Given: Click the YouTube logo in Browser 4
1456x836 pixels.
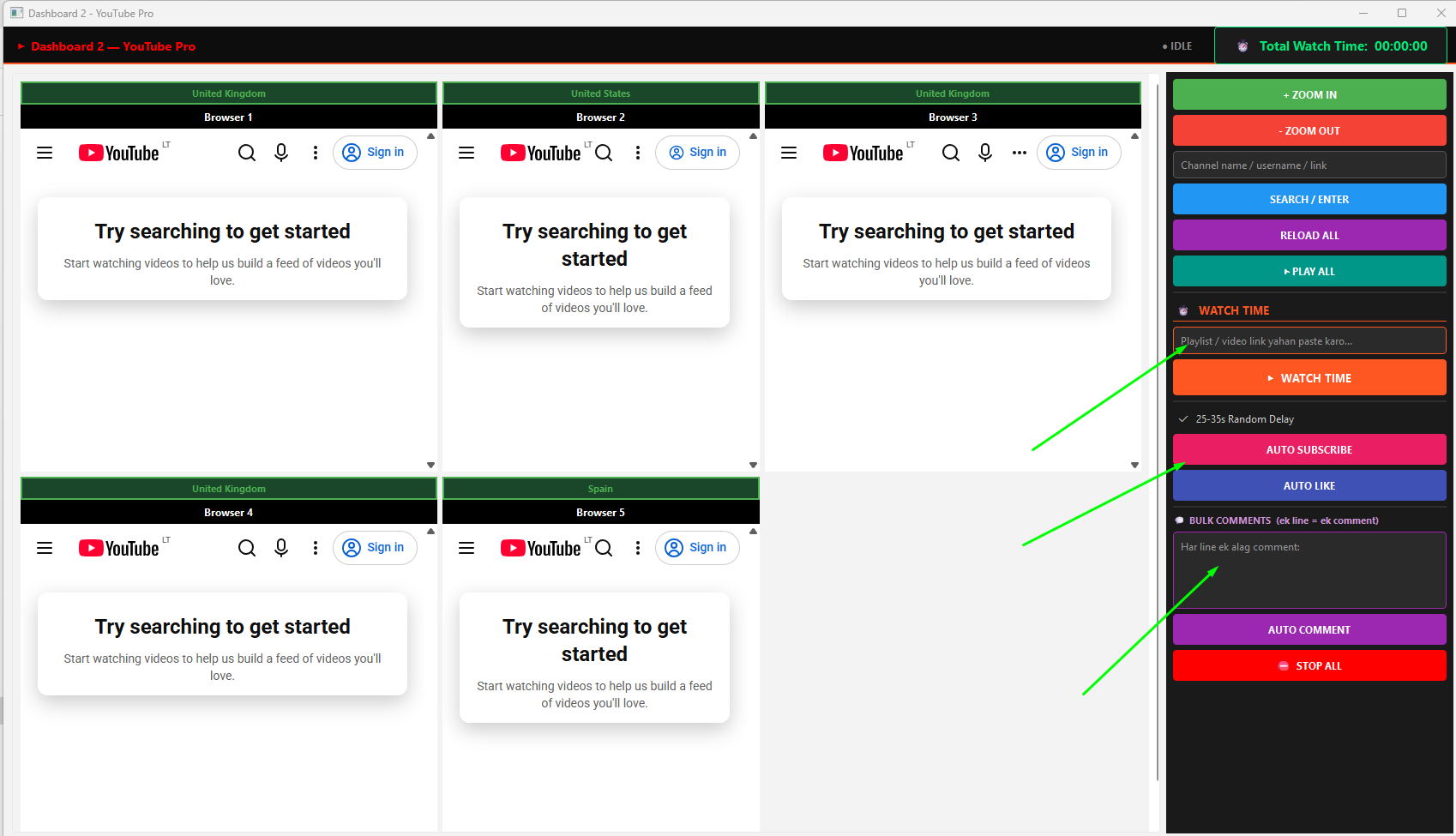Looking at the screenshot, I should pos(119,548).
